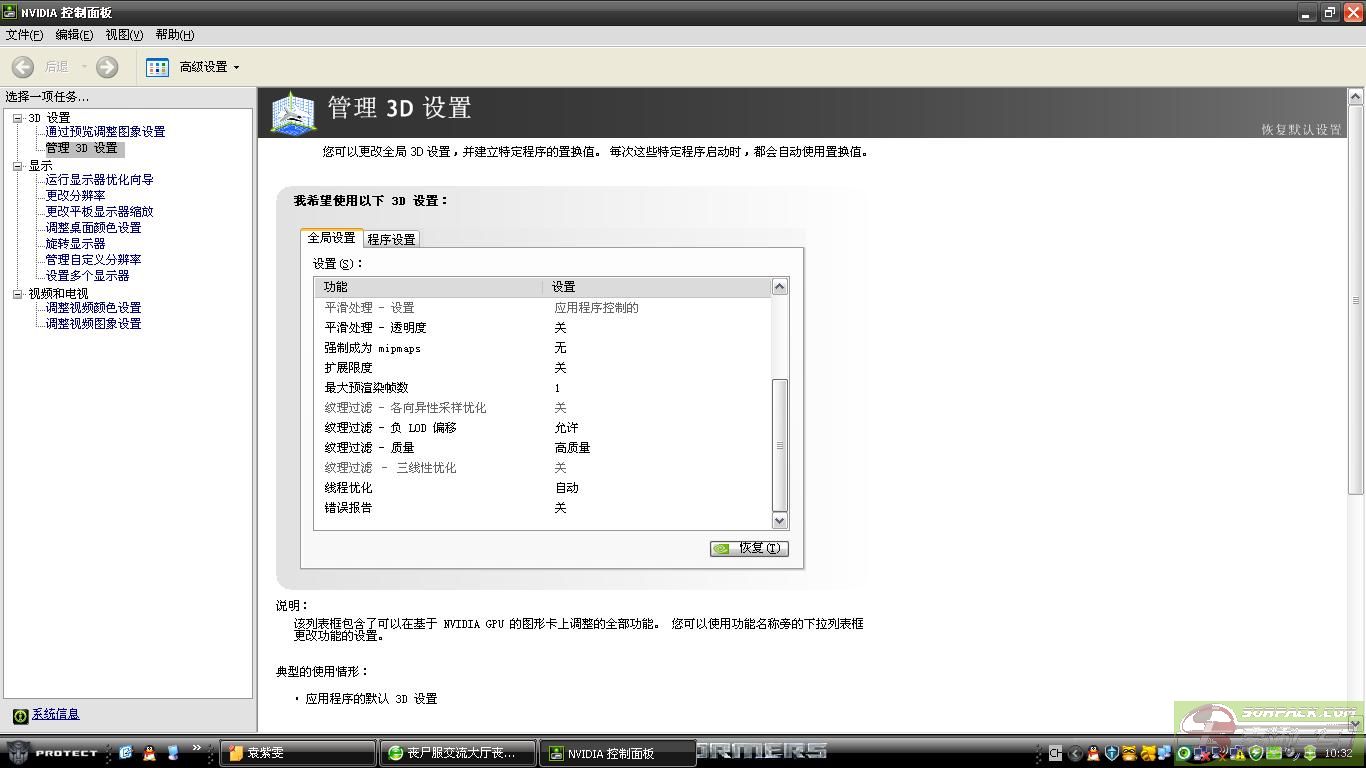Select 通过预览调整图象设置 in tree
This screenshot has width=1366, height=768.
[105, 132]
